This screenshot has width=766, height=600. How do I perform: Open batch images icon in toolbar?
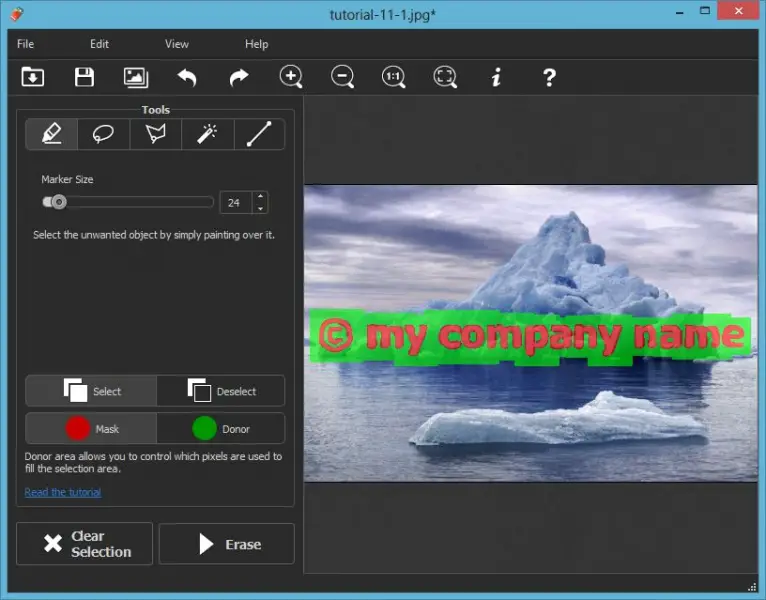pos(136,77)
